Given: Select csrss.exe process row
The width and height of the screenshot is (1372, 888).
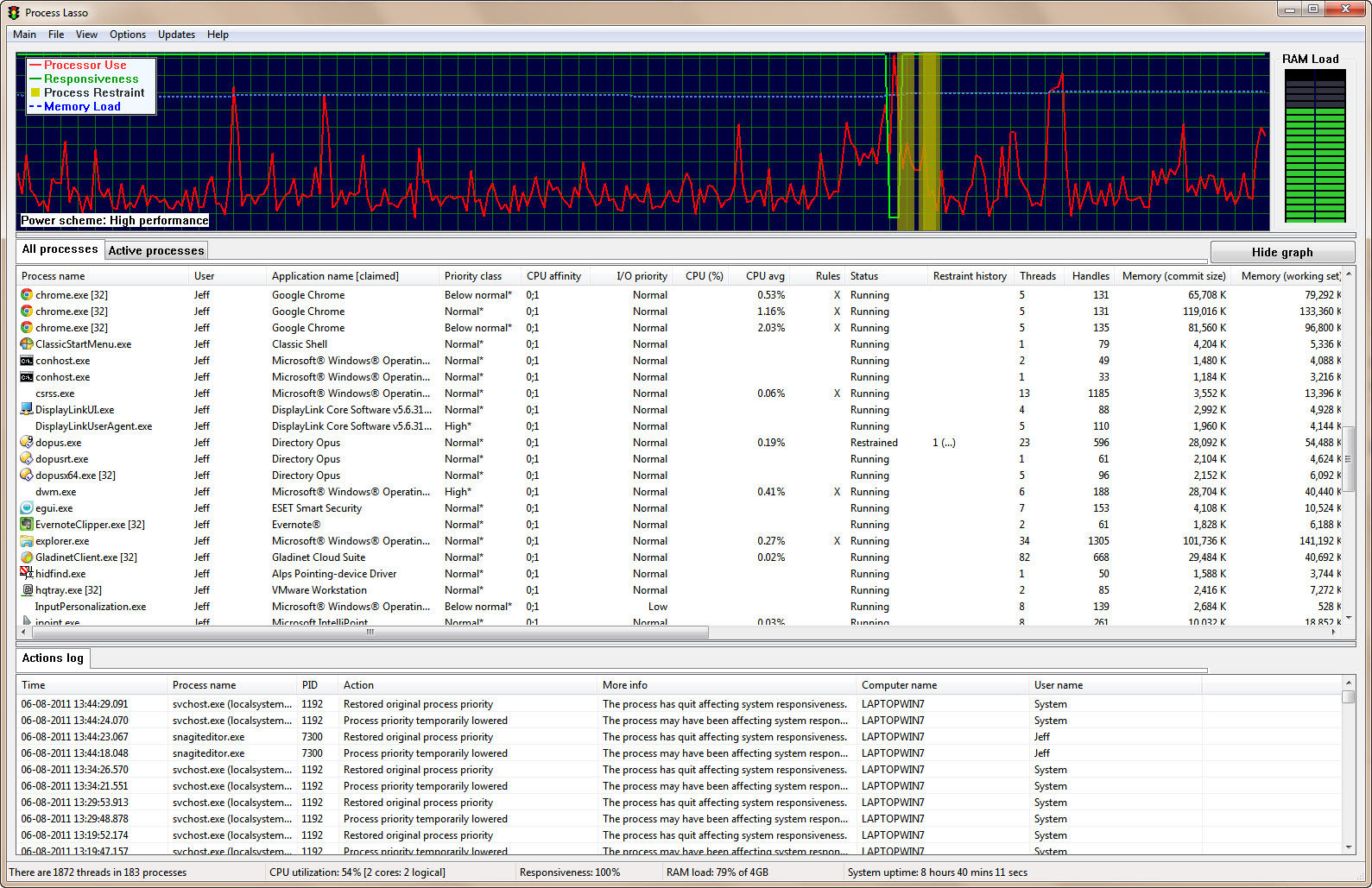Looking at the screenshot, I should [x=680, y=394].
